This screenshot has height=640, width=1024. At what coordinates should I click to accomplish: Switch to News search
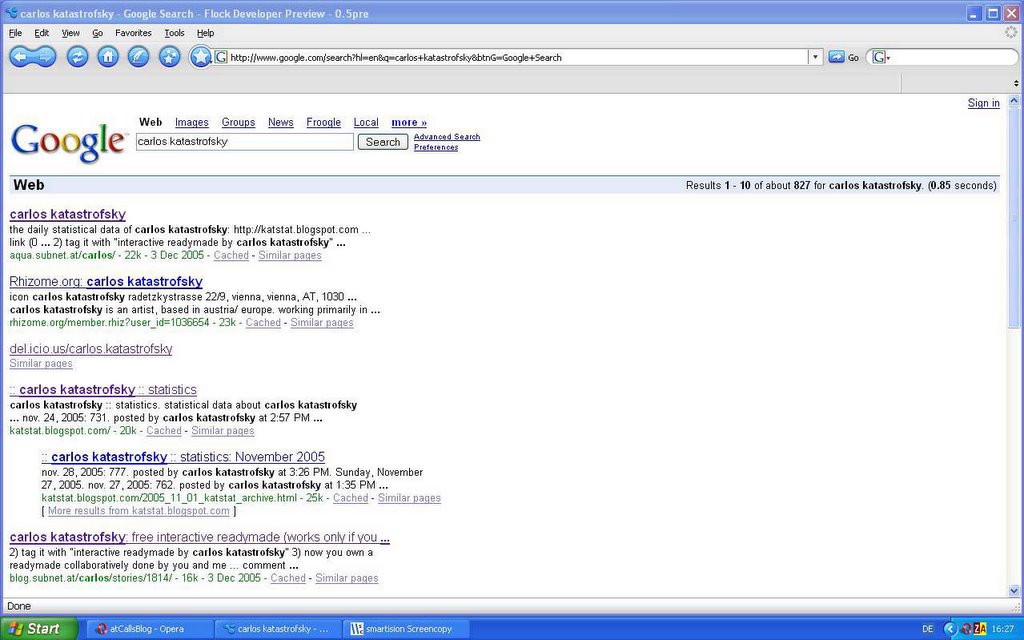(281, 122)
